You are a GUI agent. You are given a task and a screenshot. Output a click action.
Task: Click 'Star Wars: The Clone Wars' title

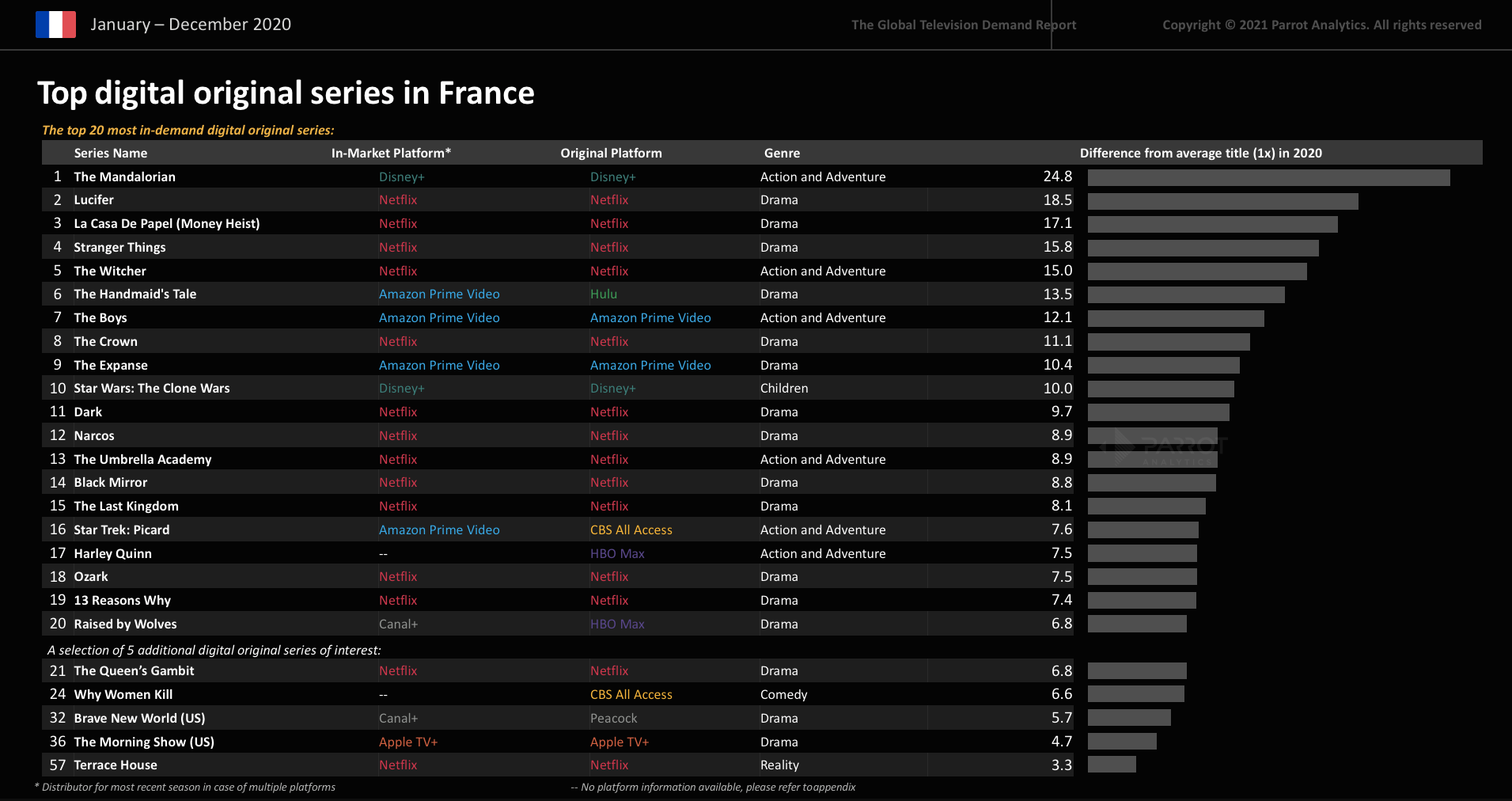(152, 389)
